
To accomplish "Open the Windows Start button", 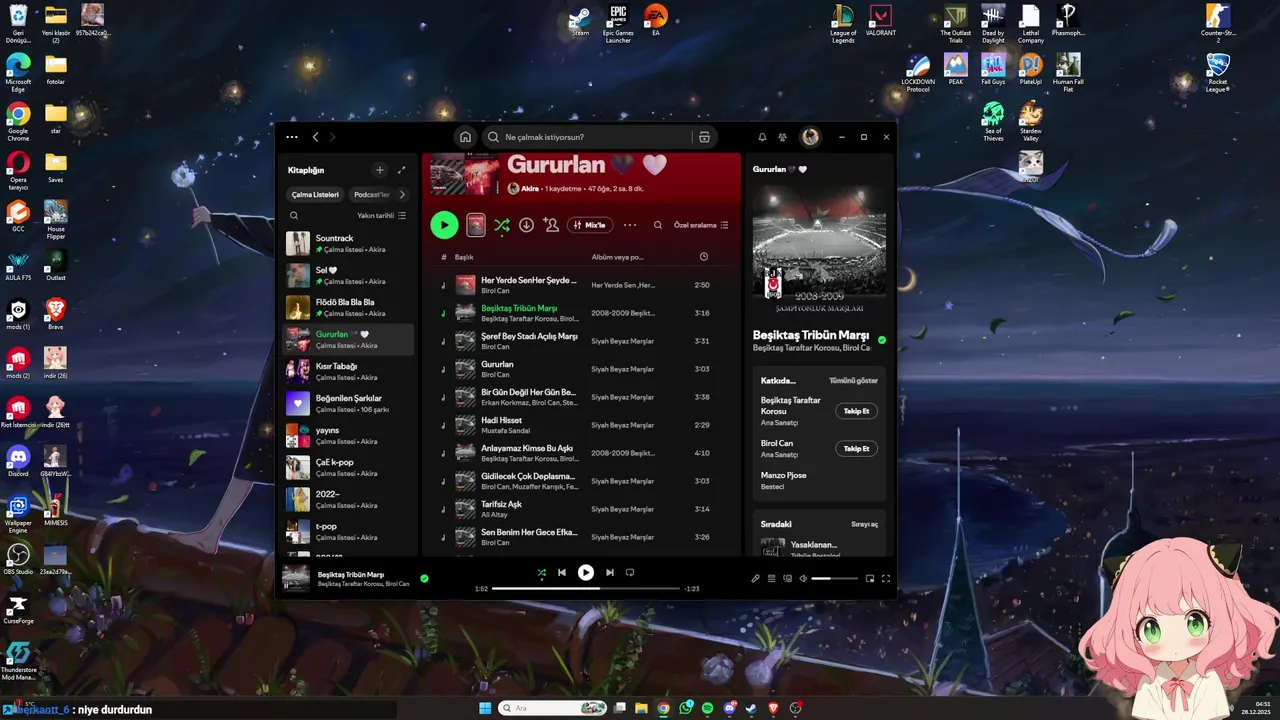I will (485, 708).
